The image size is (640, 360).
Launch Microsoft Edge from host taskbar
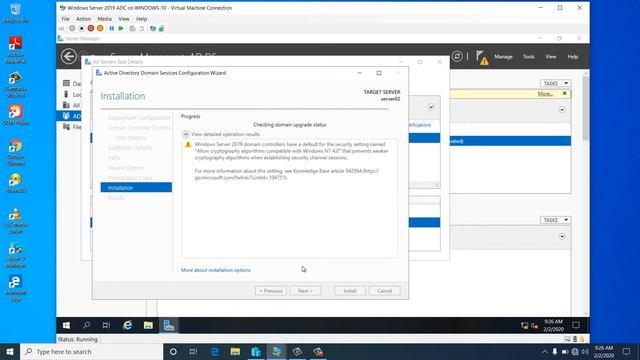tap(215, 351)
